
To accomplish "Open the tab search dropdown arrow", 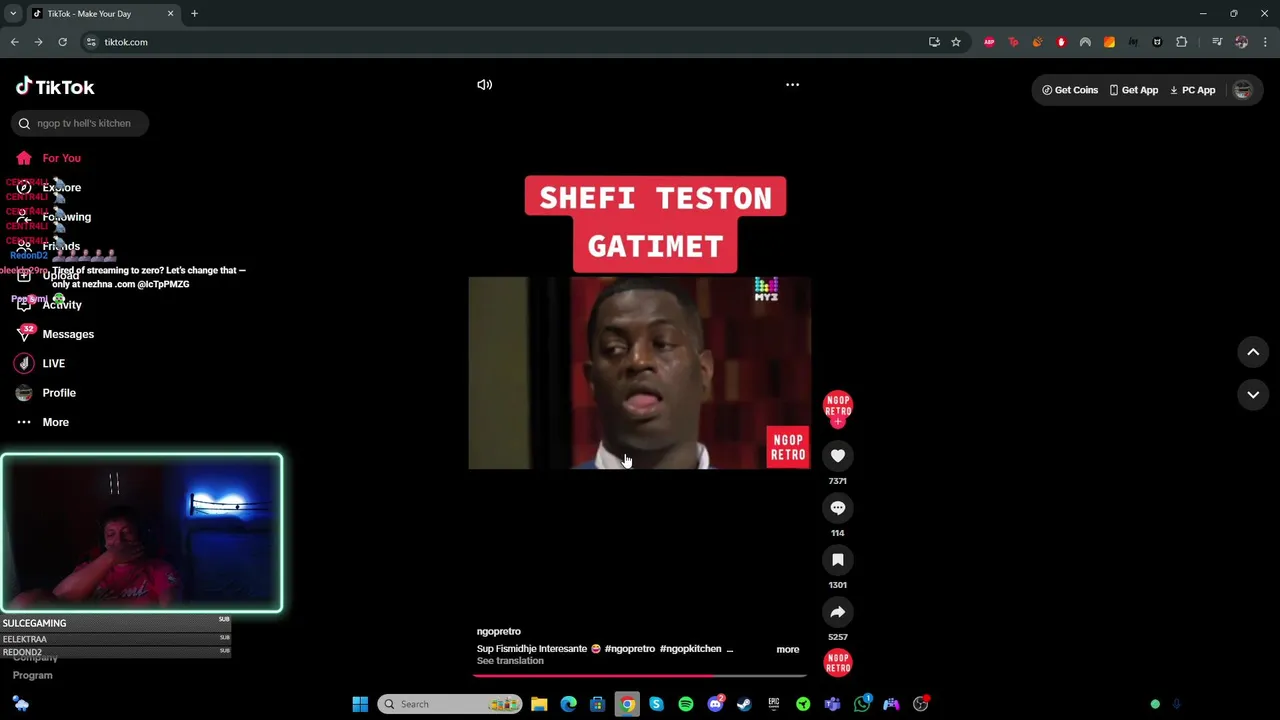I will (x=13, y=14).
